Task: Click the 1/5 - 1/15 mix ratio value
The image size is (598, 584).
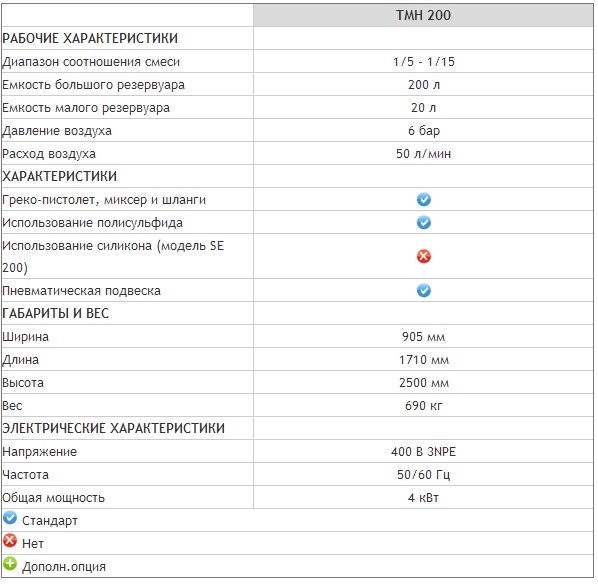Action: coord(424,62)
